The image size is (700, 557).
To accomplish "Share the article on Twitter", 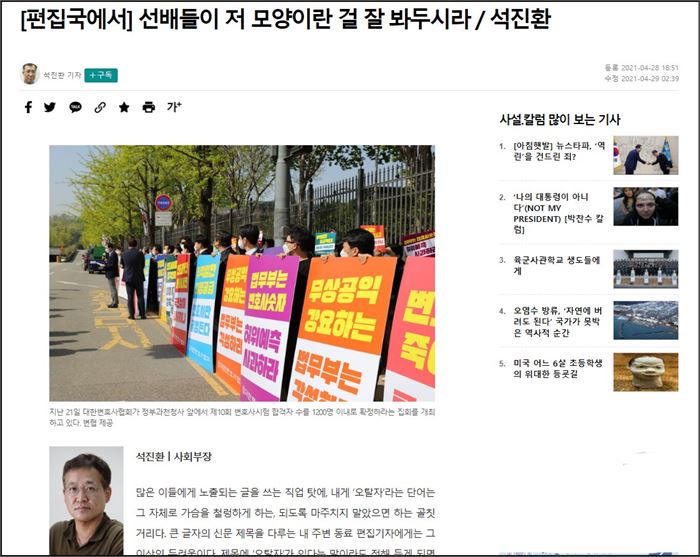I will click(50, 107).
